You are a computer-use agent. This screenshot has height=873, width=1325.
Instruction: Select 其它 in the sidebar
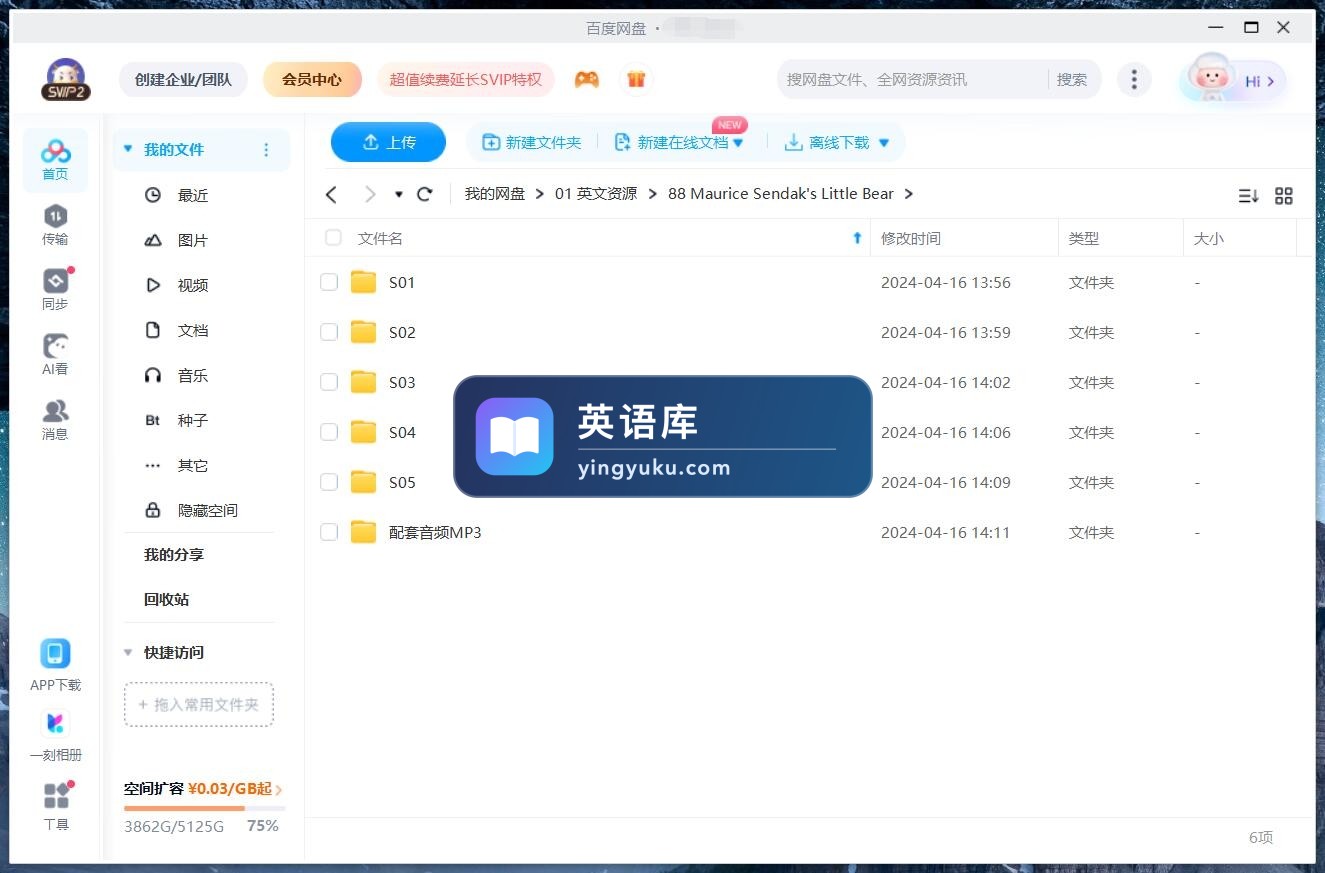click(x=193, y=465)
